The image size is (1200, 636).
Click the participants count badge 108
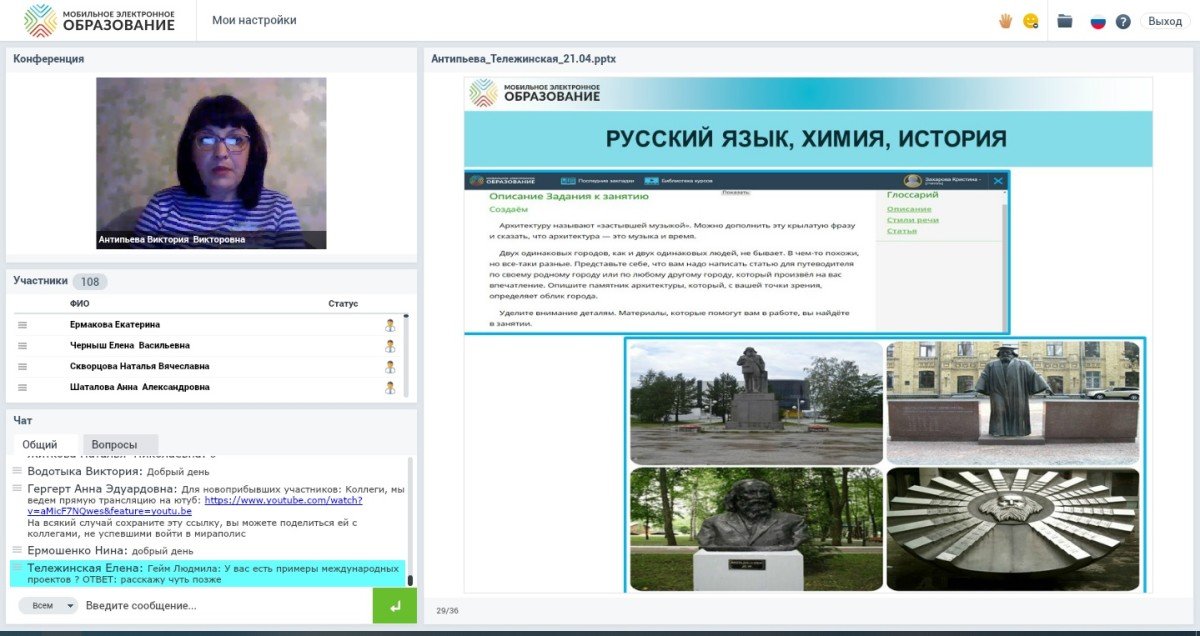90,282
